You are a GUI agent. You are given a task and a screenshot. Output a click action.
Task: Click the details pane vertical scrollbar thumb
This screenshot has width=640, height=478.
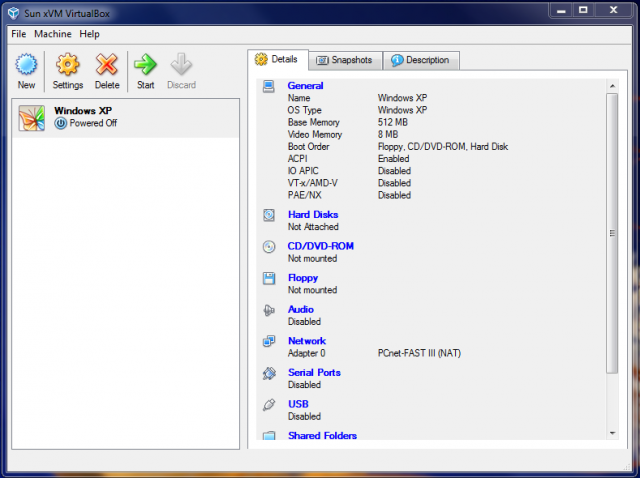pos(612,233)
